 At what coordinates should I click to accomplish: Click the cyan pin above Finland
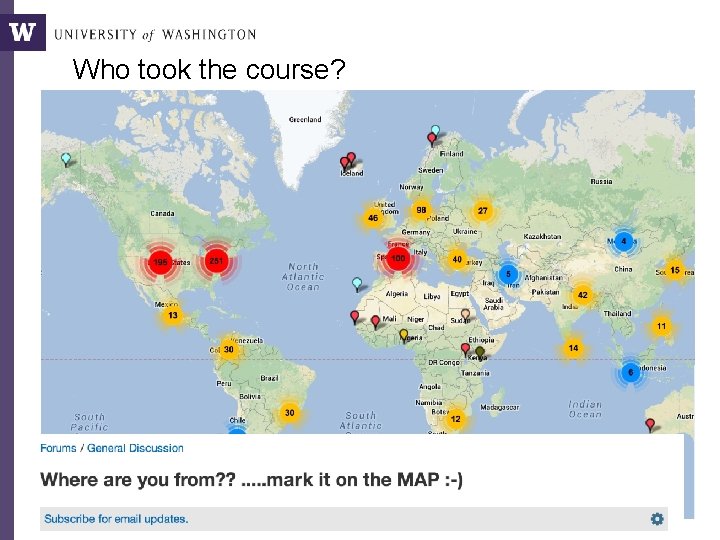pos(435,131)
